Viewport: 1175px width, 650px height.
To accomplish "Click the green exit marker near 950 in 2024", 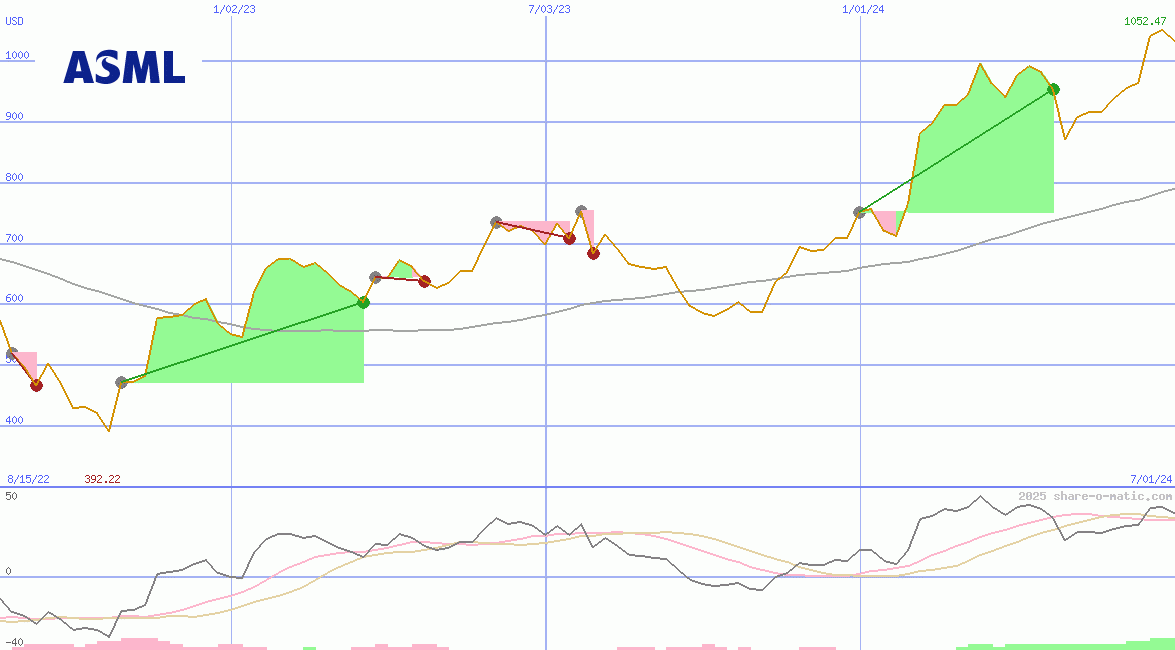I will [x=1053, y=89].
